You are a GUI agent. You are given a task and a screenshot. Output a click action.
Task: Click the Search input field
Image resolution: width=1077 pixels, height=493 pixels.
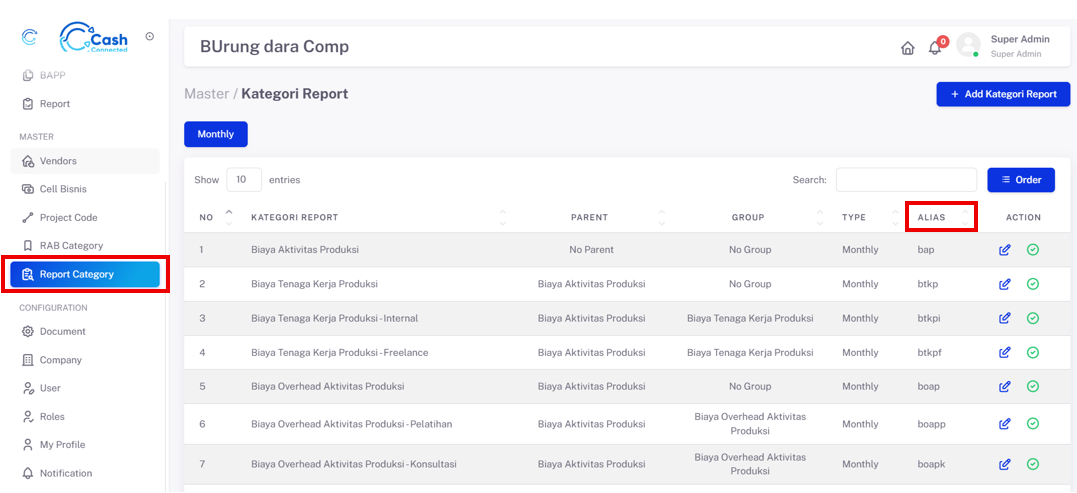click(906, 180)
